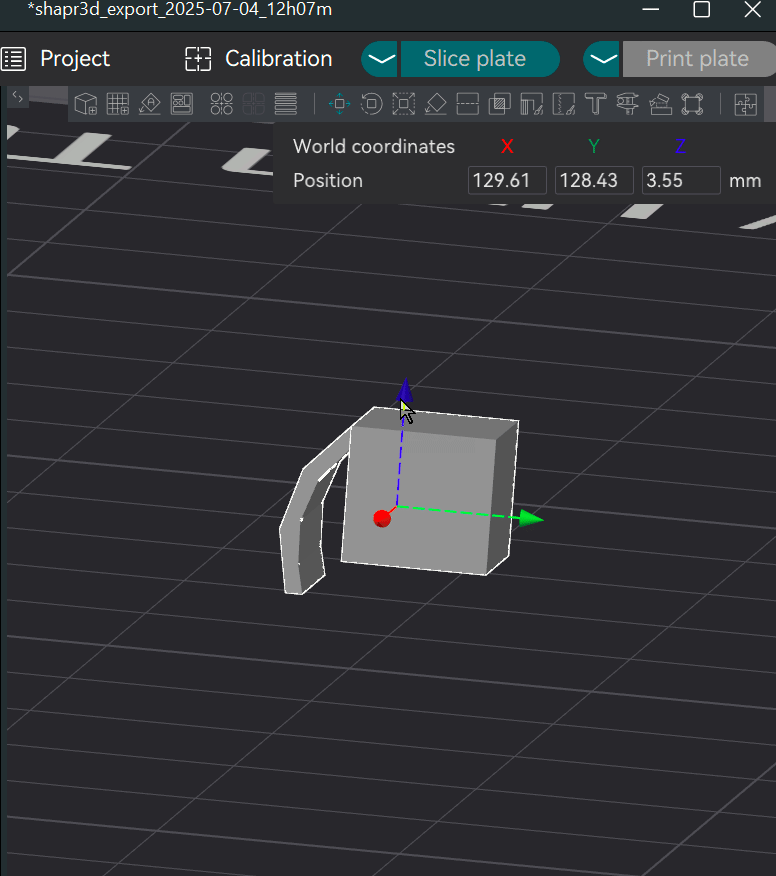Collapse the sidebar with the arrows icon

pyautogui.click(x=17, y=97)
